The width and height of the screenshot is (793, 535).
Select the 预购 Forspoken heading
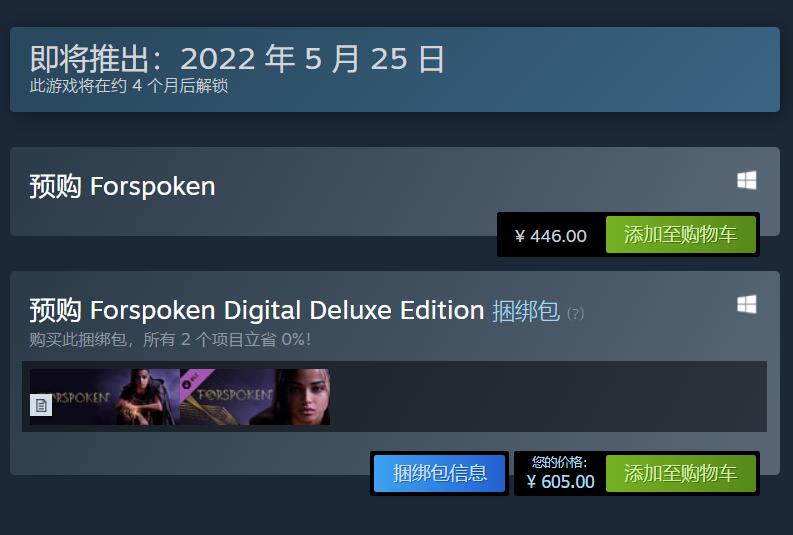coord(122,187)
